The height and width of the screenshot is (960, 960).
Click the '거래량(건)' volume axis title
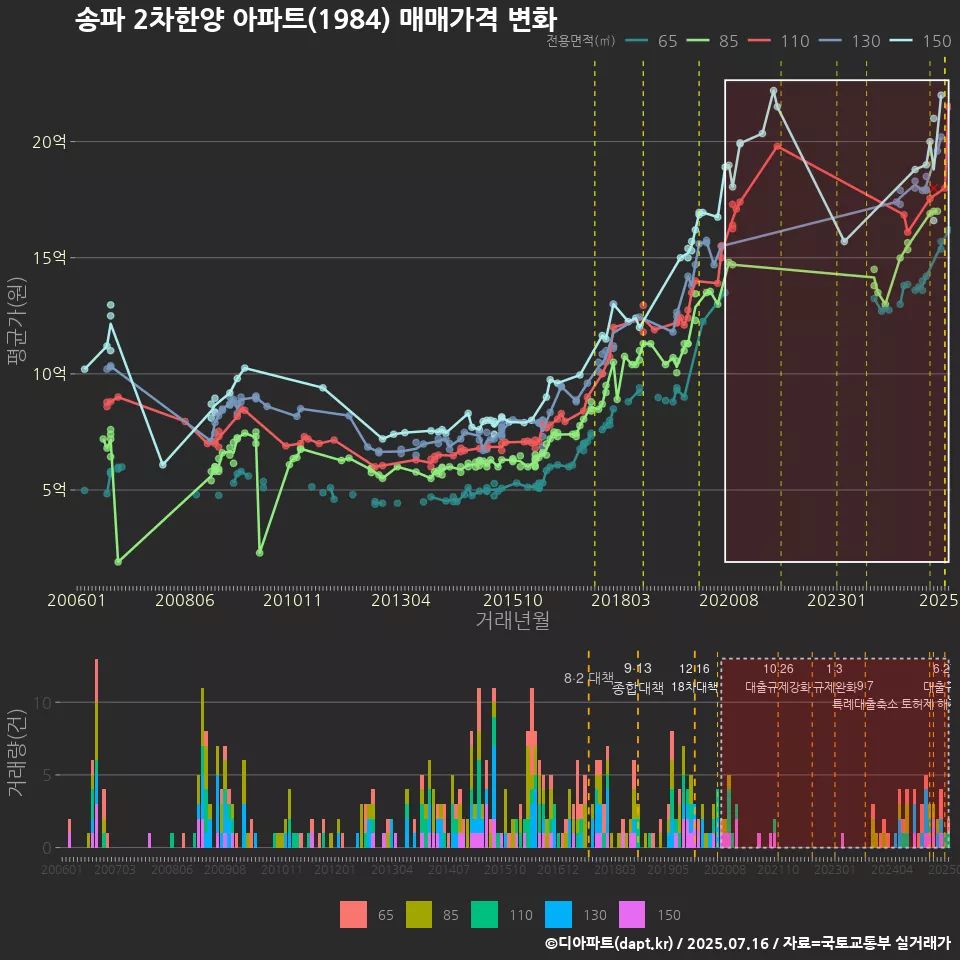(16, 753)
